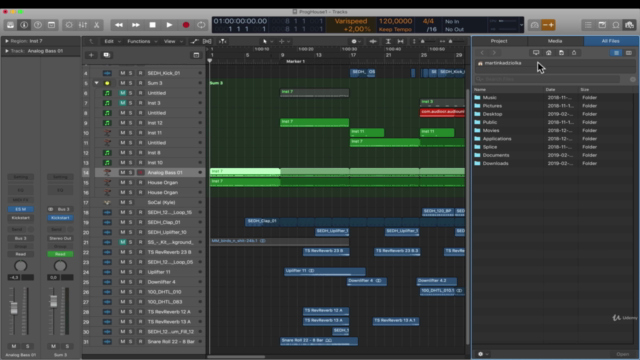Click the Tuner icon beside the LCD
The width and height of the screenshot is (640, 360).
pos(534,25)
